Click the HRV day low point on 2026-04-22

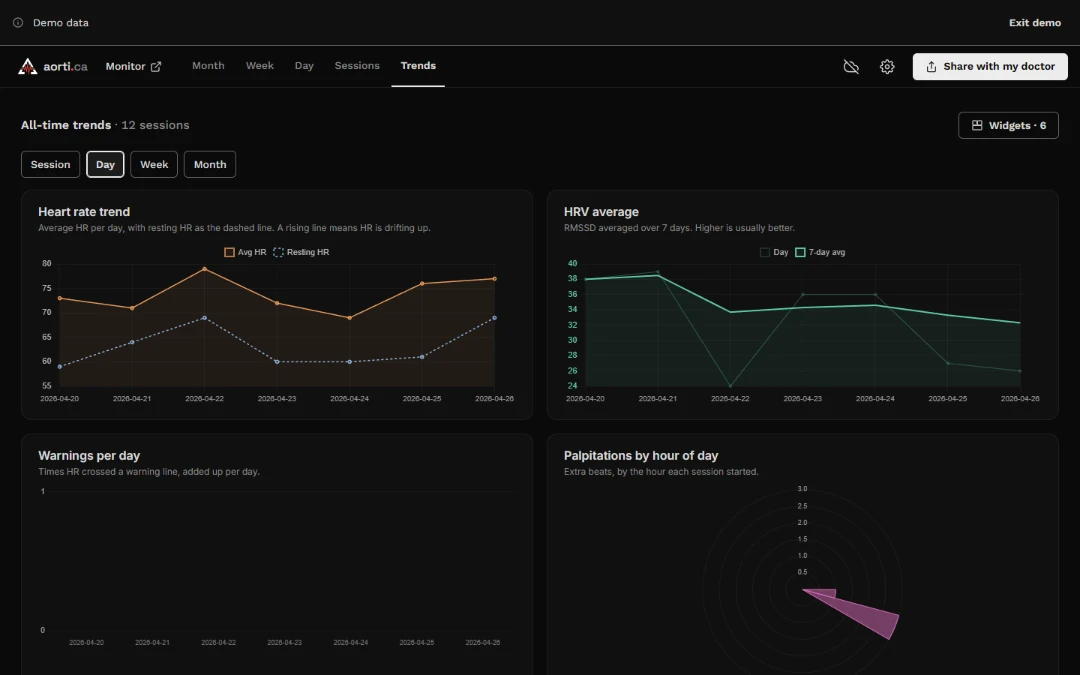pos(730,386)
